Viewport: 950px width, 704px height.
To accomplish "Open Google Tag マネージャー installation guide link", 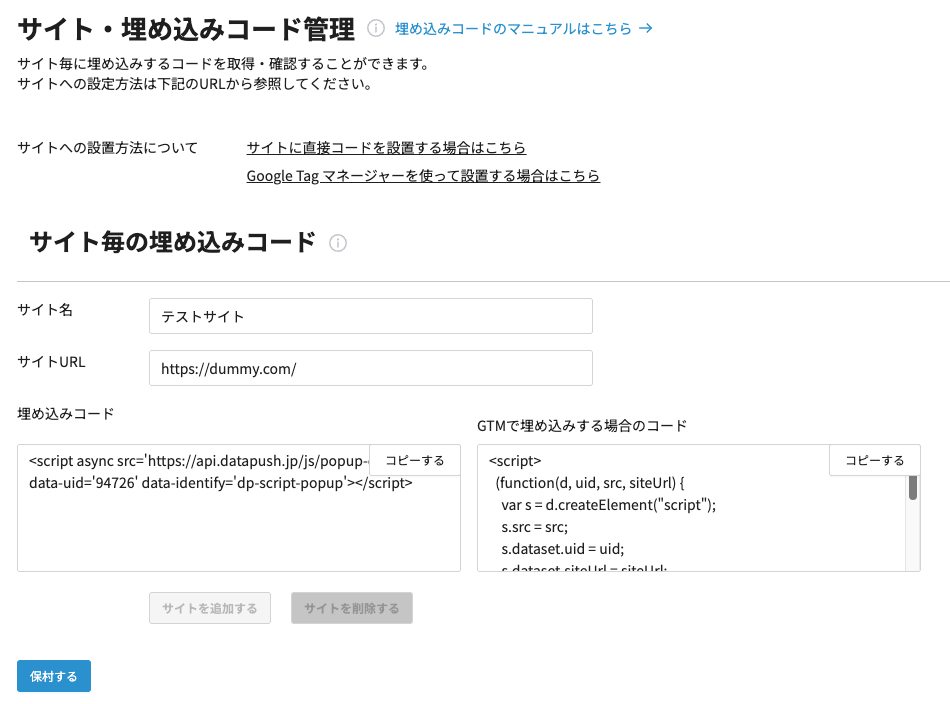I will click(x=423, y=176).
